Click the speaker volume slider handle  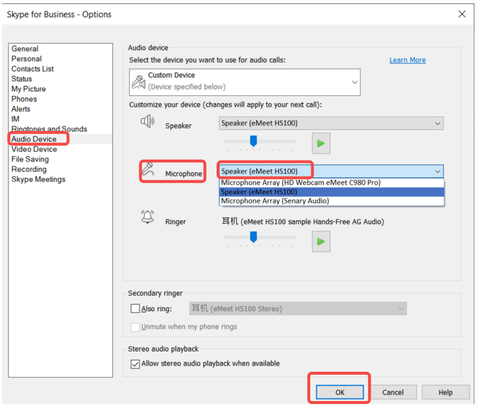pyautogui.click(x=253, y=141)
